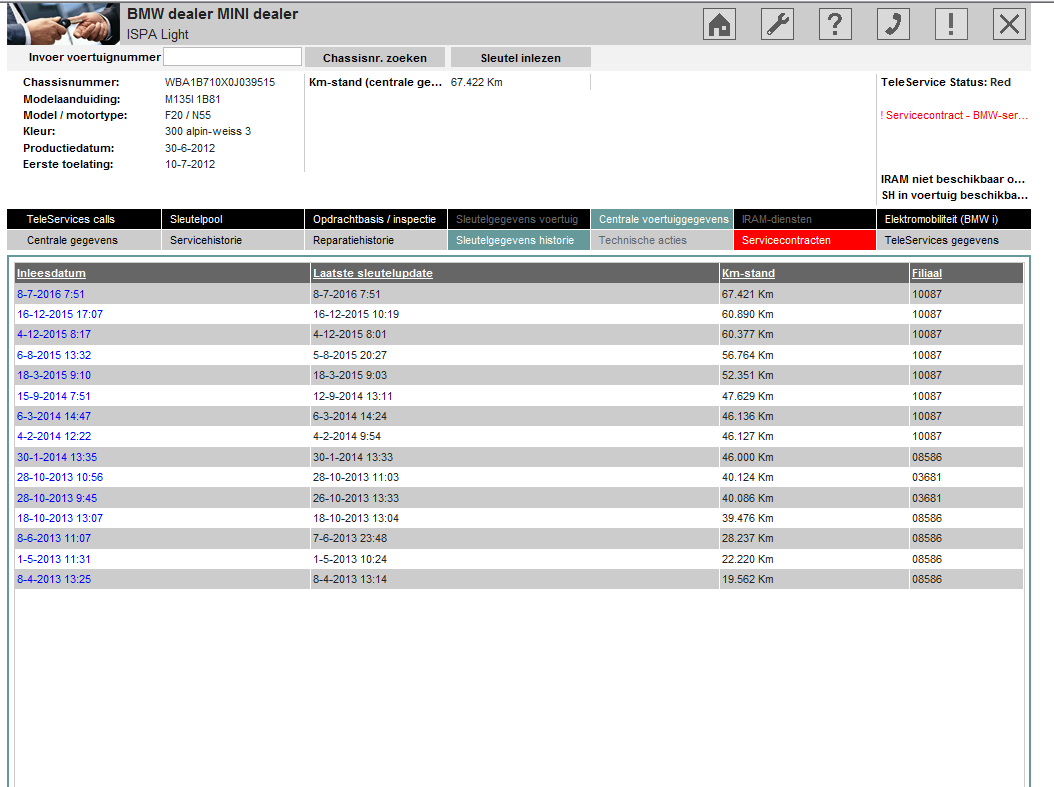The height and width of the screenshot is (787, 1054).
Task: Sort by the Inleesdatum column header
Action: pyautogui.click(x=51, y=273)
